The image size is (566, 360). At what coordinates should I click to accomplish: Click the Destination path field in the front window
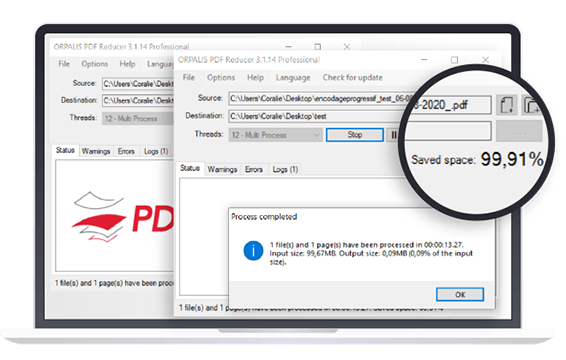(x=316, y=116)
